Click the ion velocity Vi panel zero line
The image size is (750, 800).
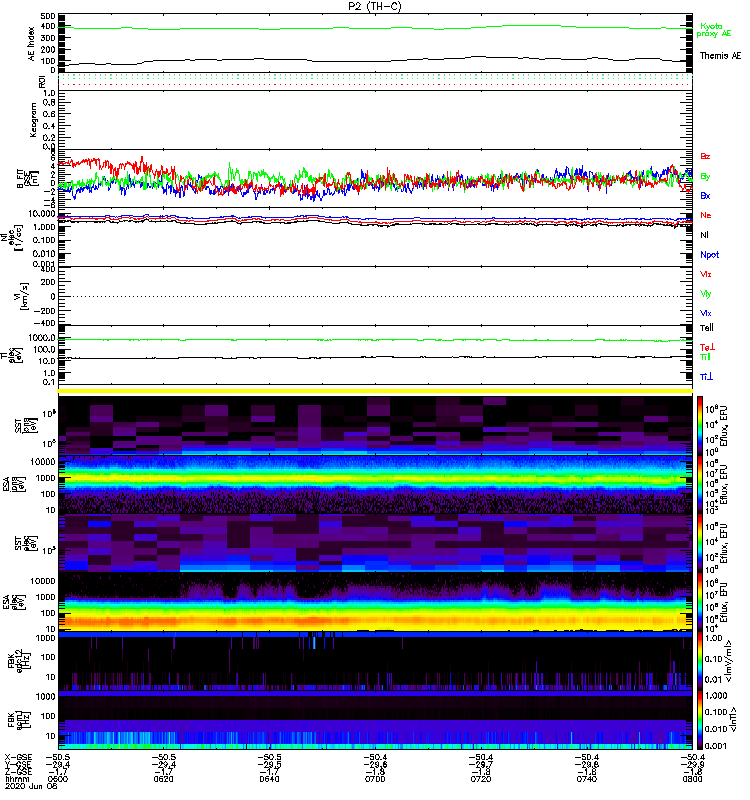(x=375, y=296)
